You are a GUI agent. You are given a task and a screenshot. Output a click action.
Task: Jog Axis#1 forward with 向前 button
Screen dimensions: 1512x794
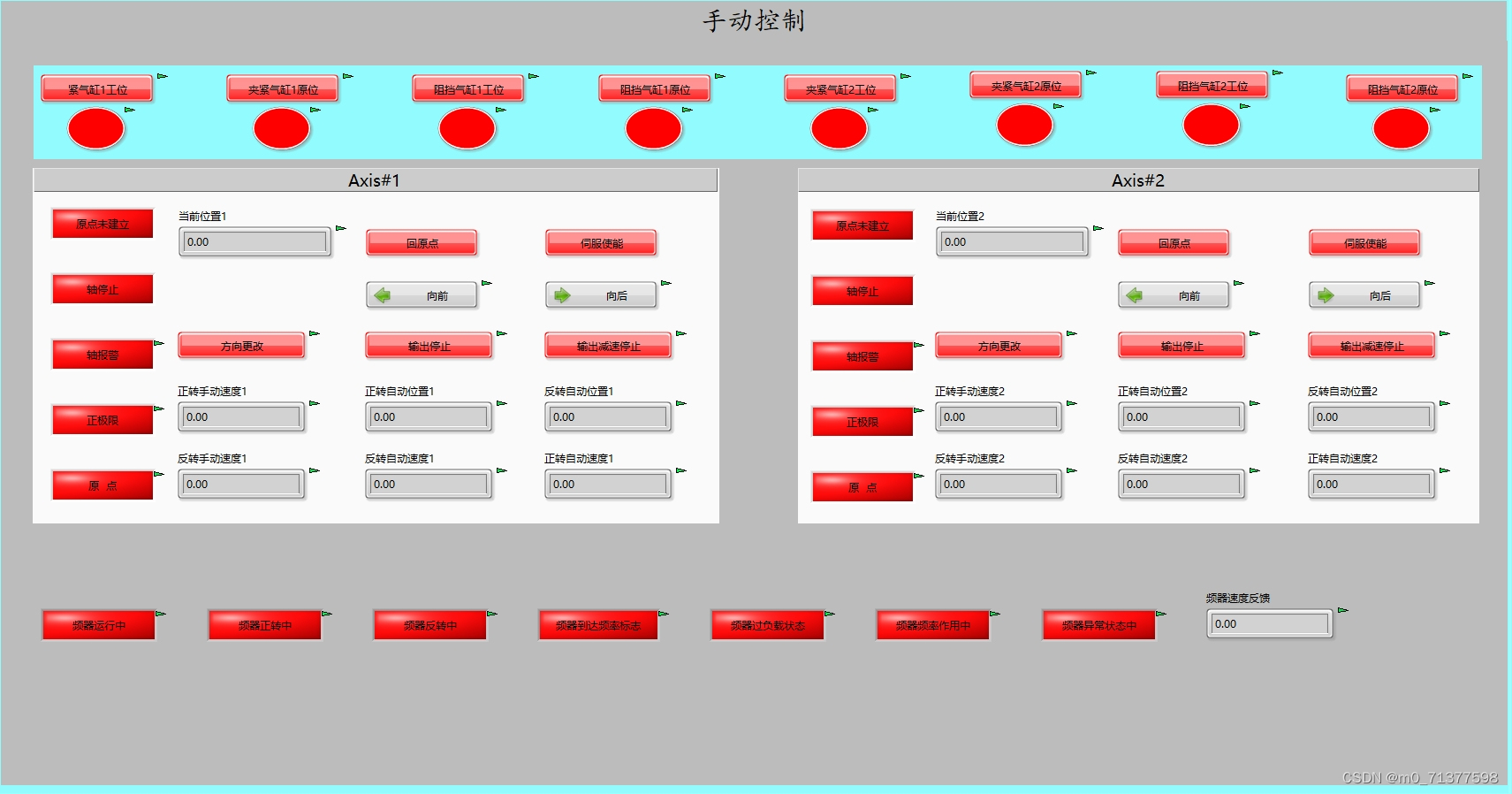(x=422, y=295)
